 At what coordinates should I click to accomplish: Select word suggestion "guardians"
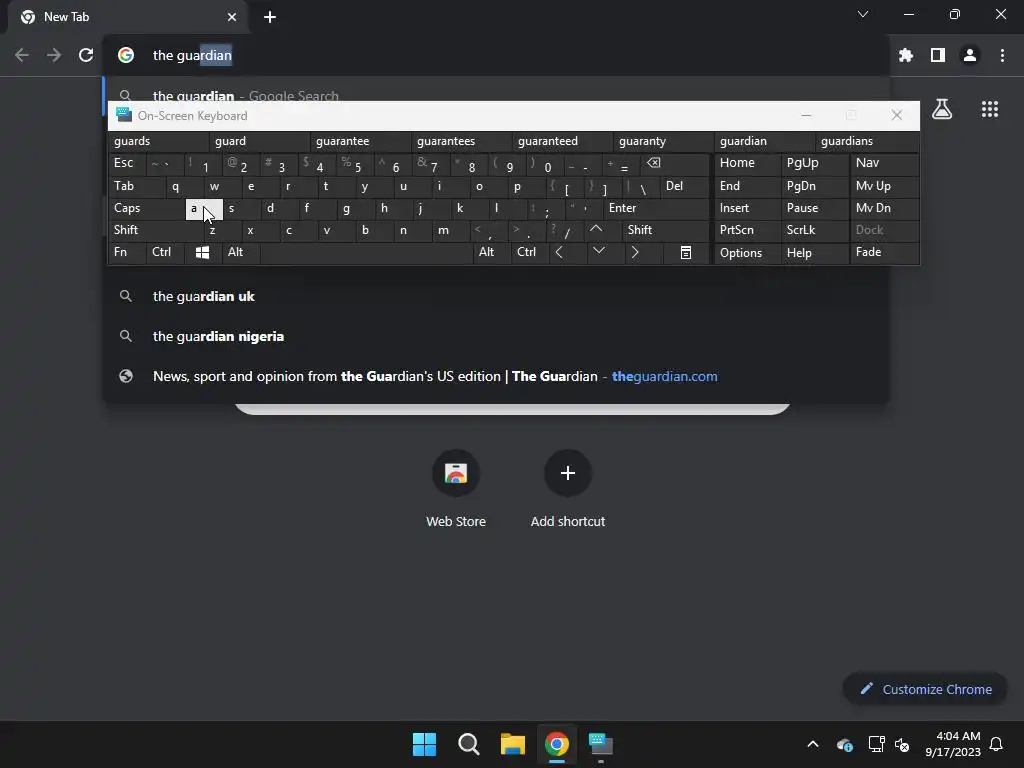tap(867, 141)
